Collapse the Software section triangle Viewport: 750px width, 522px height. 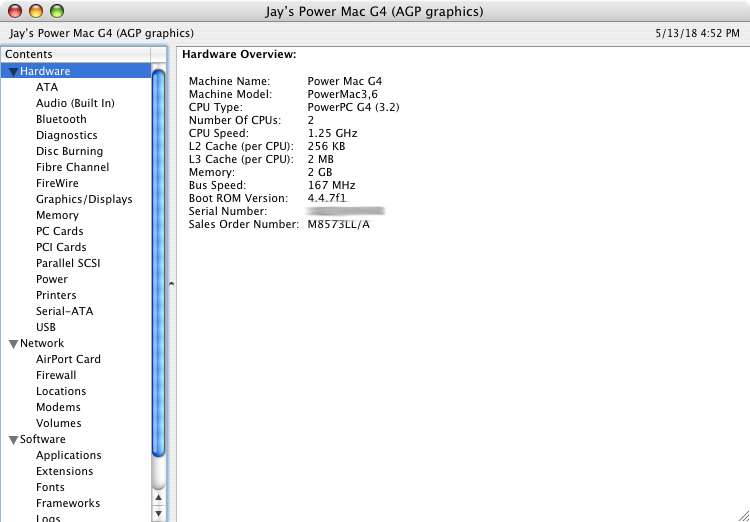12,440
